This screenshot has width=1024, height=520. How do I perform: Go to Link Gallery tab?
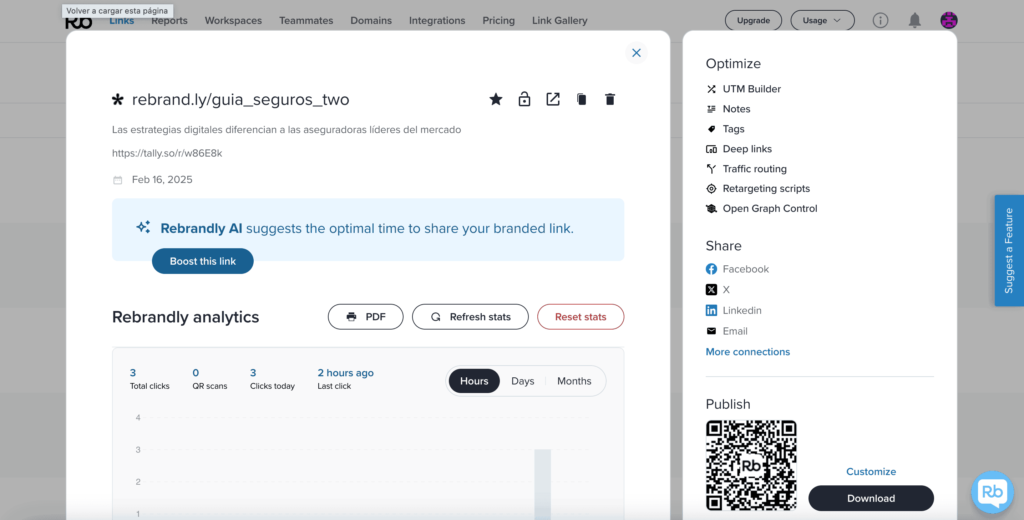click(x=560, y=20)
